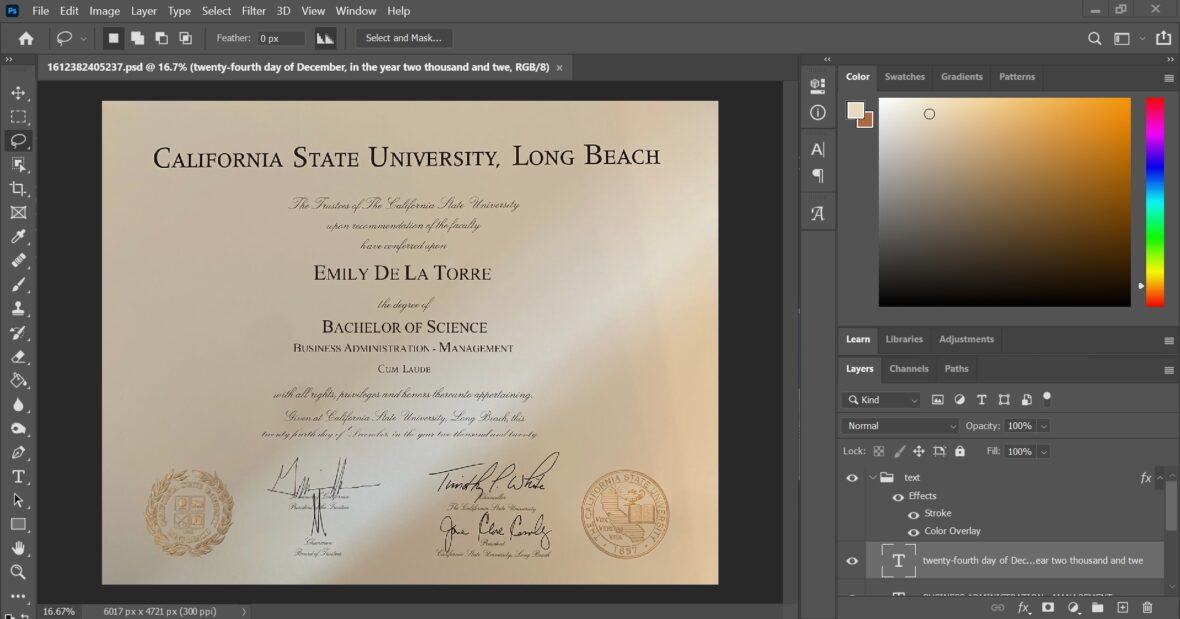Open the Layer menu
The height and width of the screenshot is (619, 1180).
tap(143, 11)
